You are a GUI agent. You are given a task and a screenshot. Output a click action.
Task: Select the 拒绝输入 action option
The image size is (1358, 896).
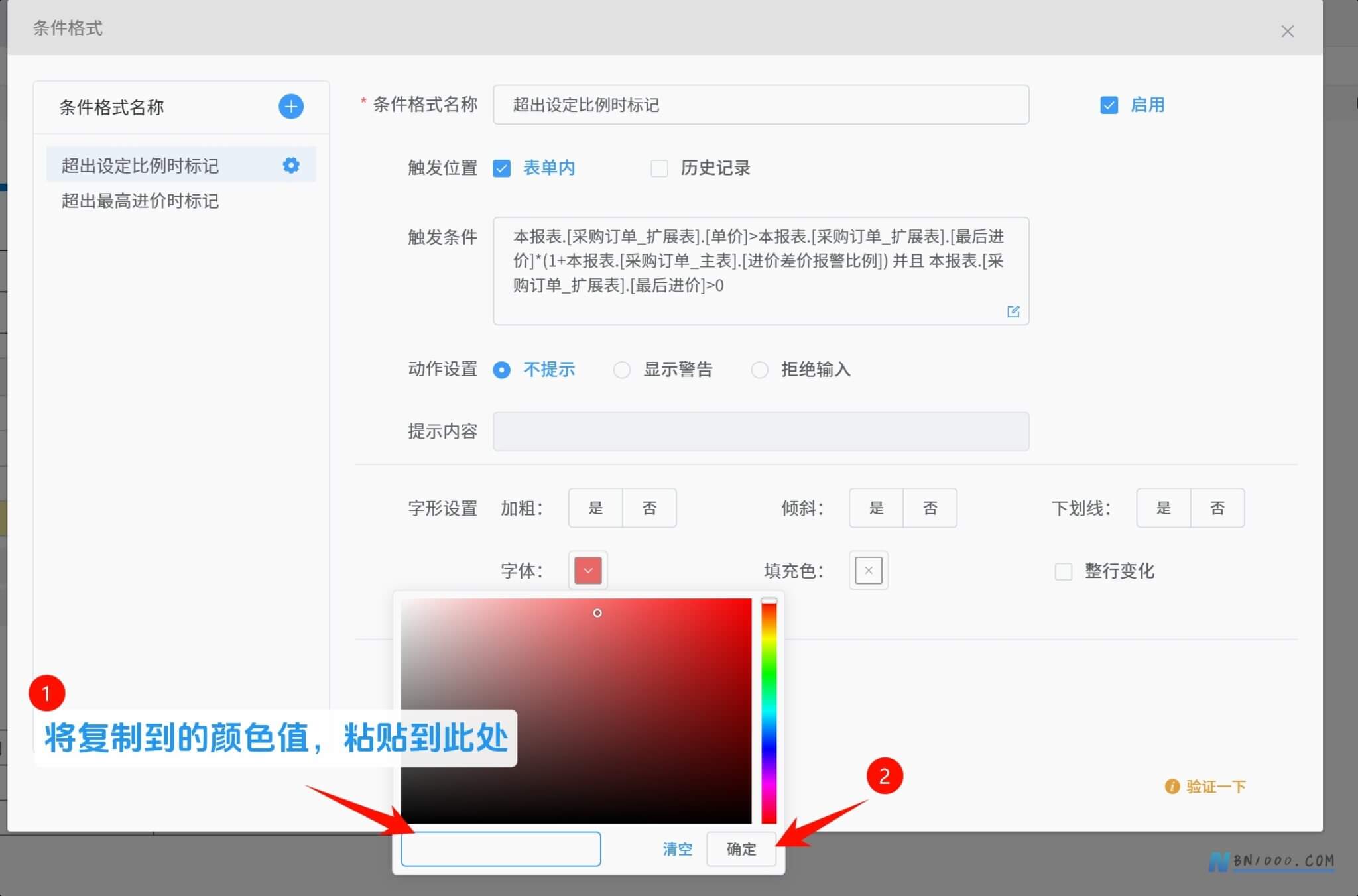tap(759, 370)
